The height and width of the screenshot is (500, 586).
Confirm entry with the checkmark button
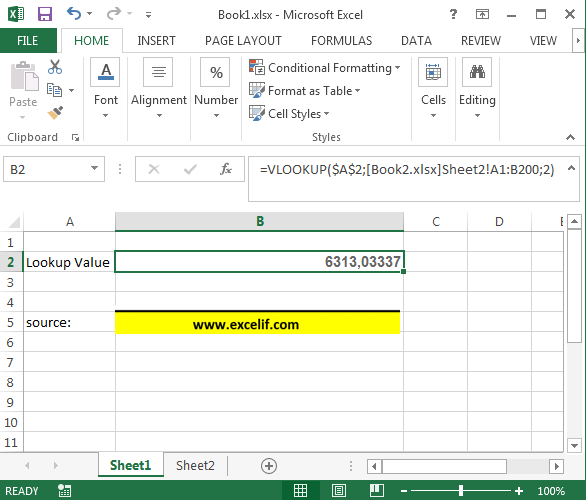click(x=190, y=169)
